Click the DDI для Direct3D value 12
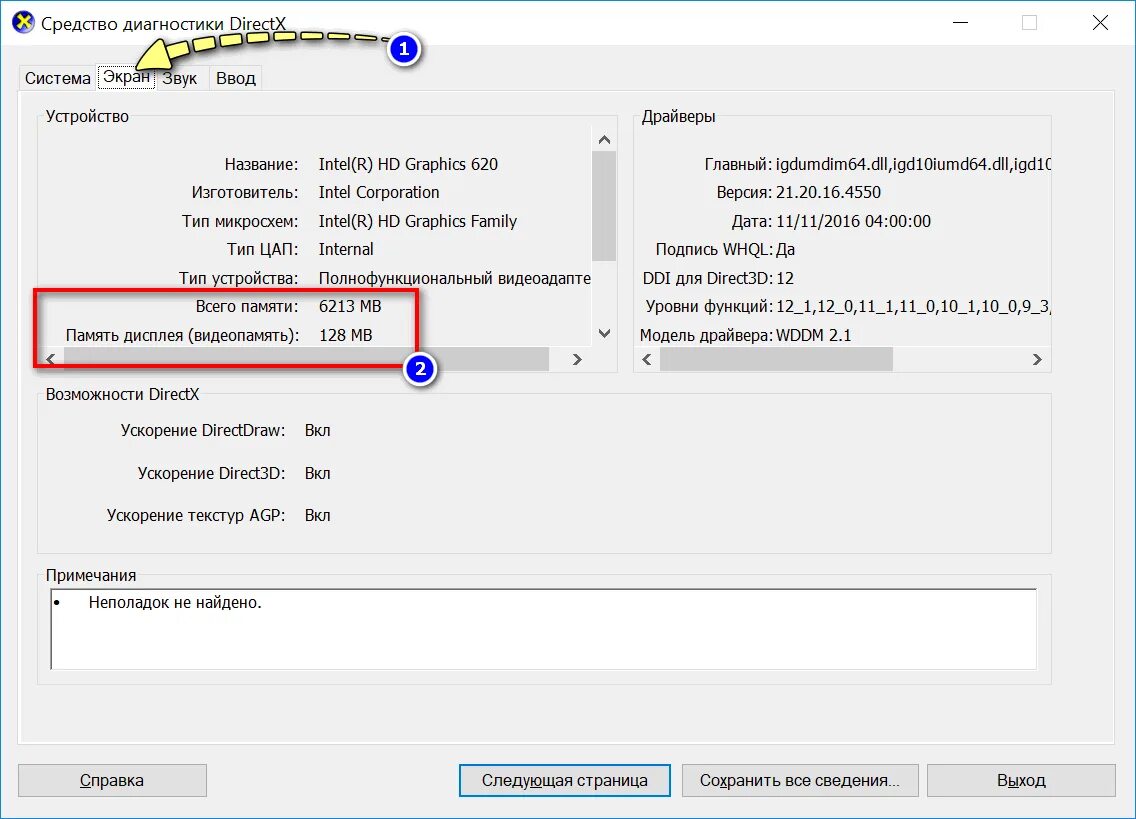The image size is (1136, 819). point(785,278)
